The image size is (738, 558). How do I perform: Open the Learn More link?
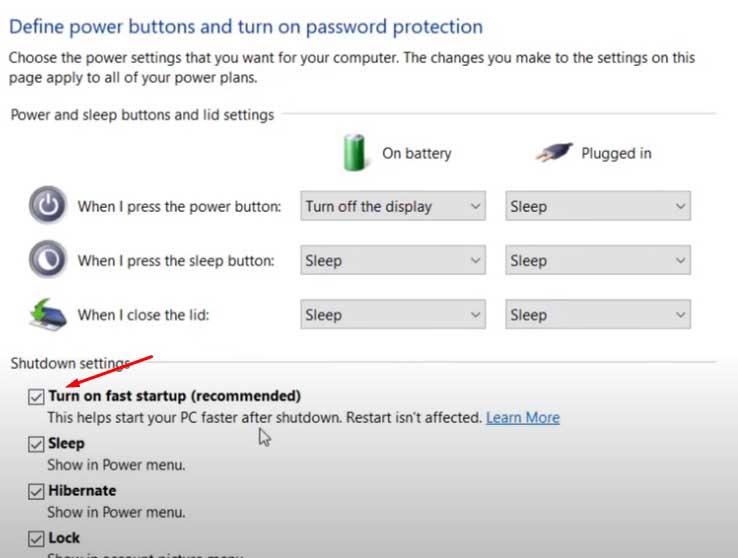point(522,417)
